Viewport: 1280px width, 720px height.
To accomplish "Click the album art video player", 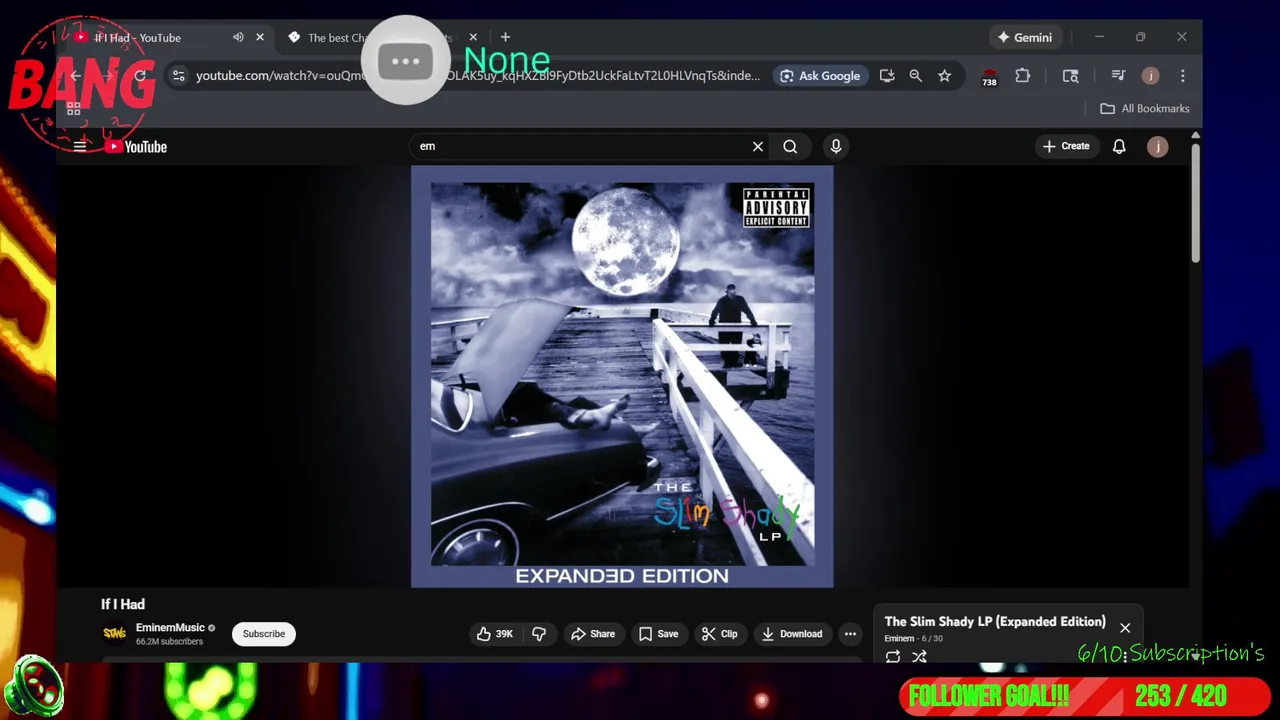I will (622, 376).
